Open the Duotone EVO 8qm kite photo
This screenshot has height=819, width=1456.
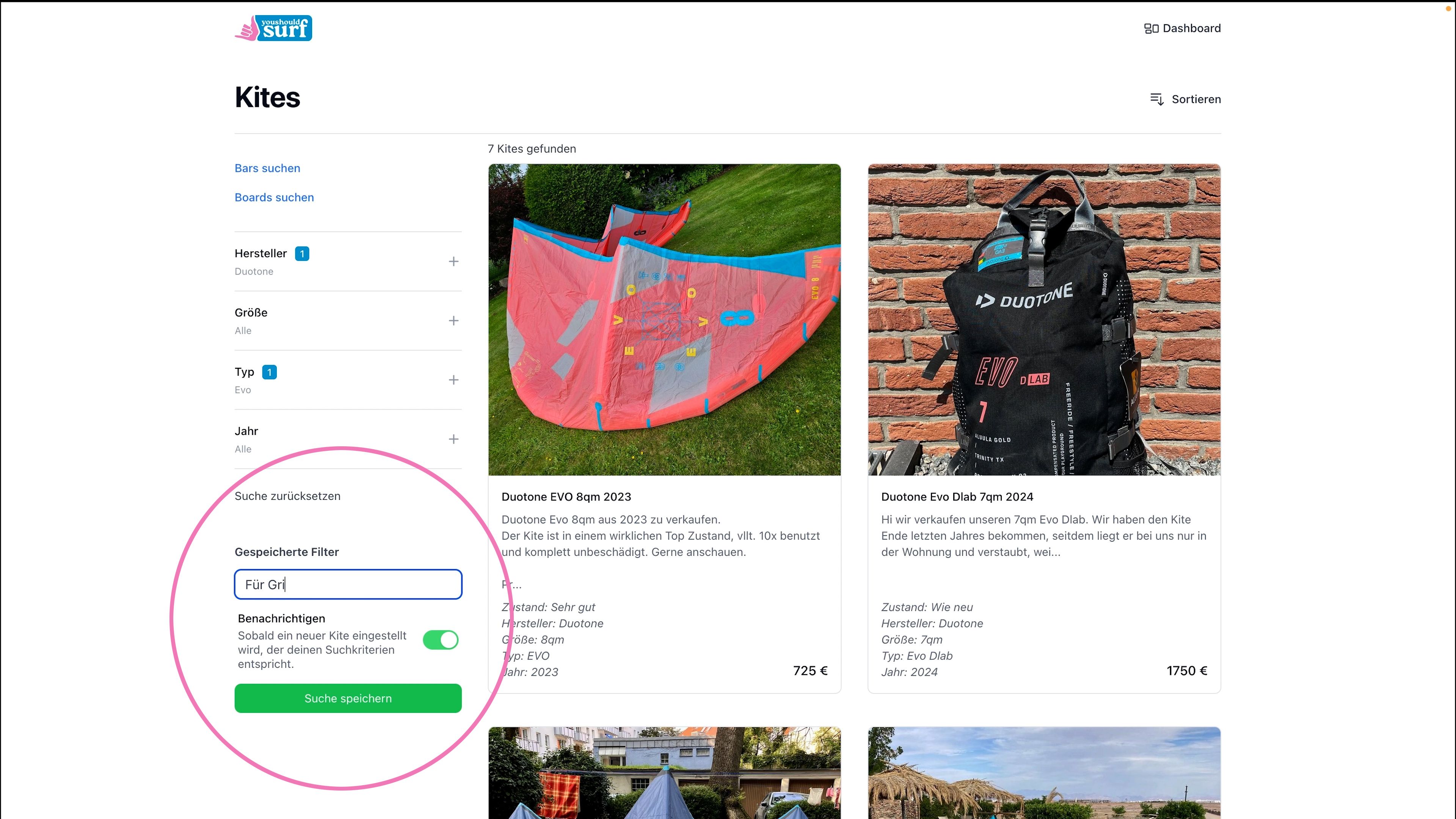(x=664, y=319)
